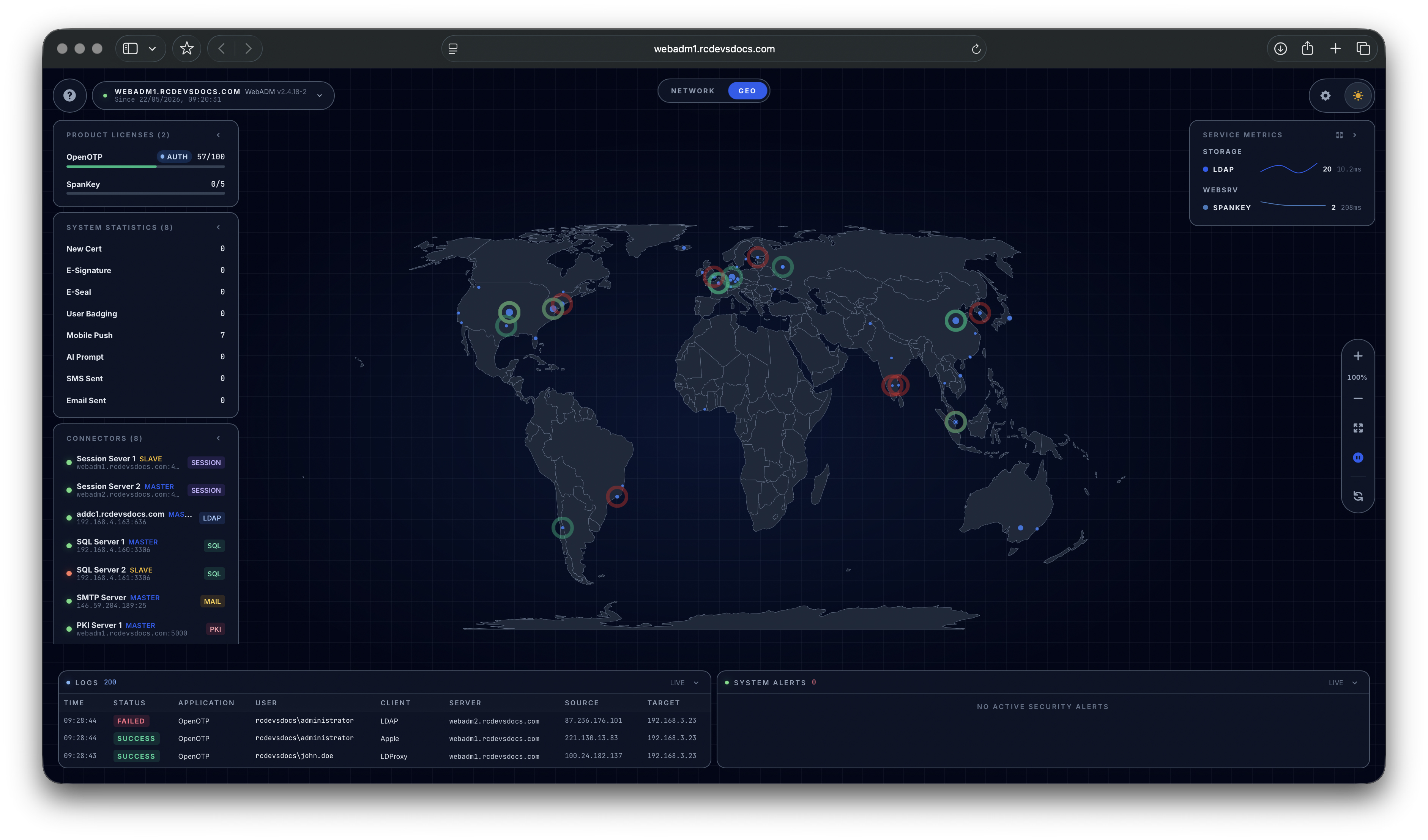The image size is (1428, 840).
Task: Click the LDAP storage metric row
Action: pyautogui.click(x=1282, y=169)
